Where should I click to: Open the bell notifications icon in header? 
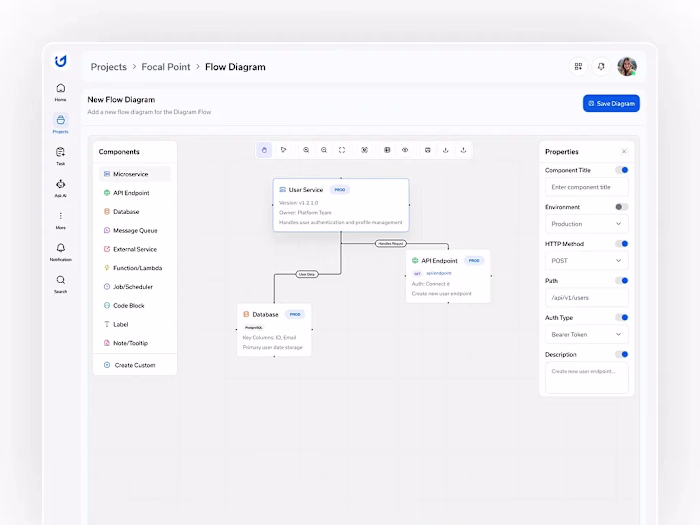601,67
